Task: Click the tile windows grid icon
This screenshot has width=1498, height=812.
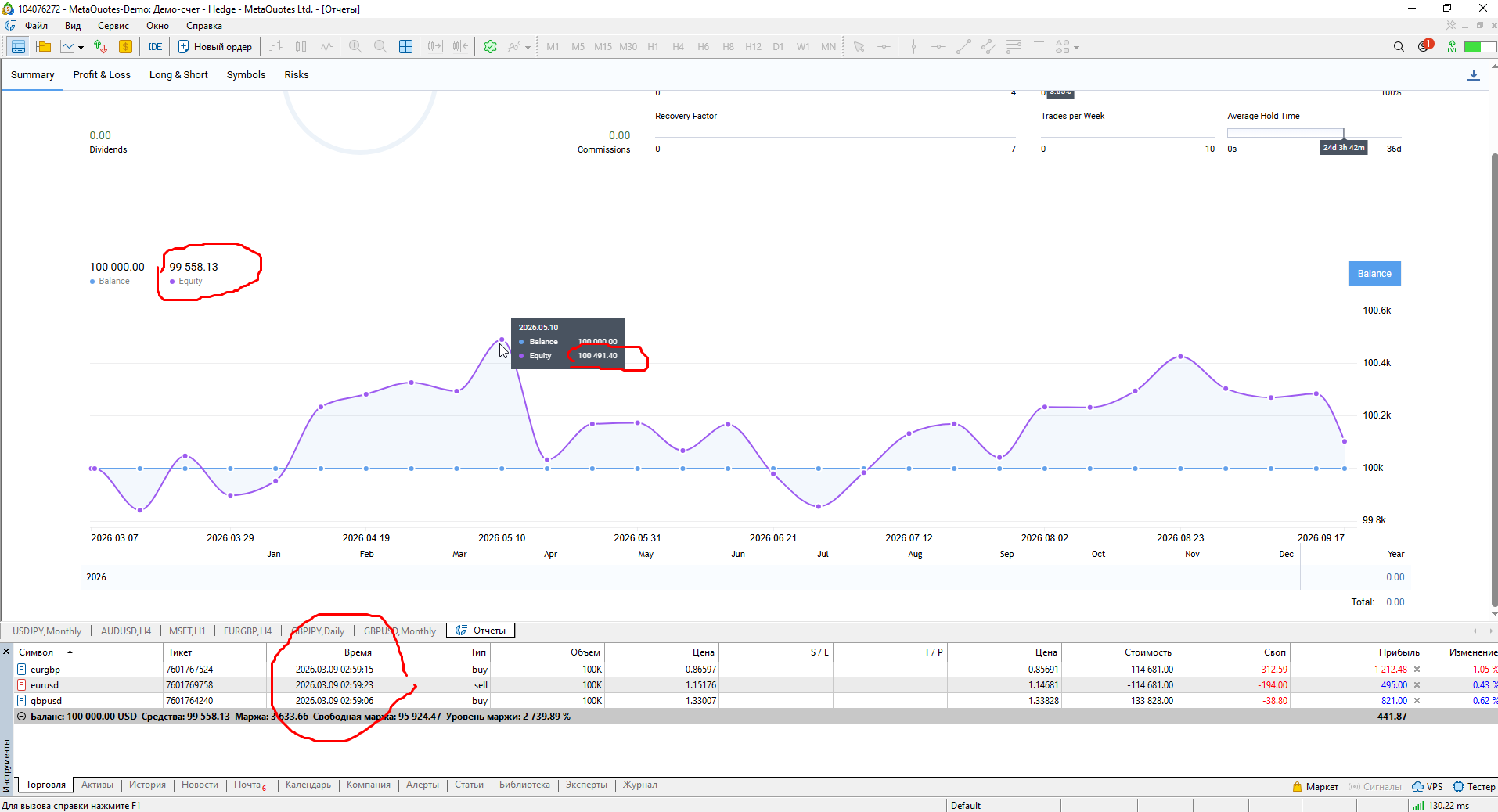Action: point(405,47)
